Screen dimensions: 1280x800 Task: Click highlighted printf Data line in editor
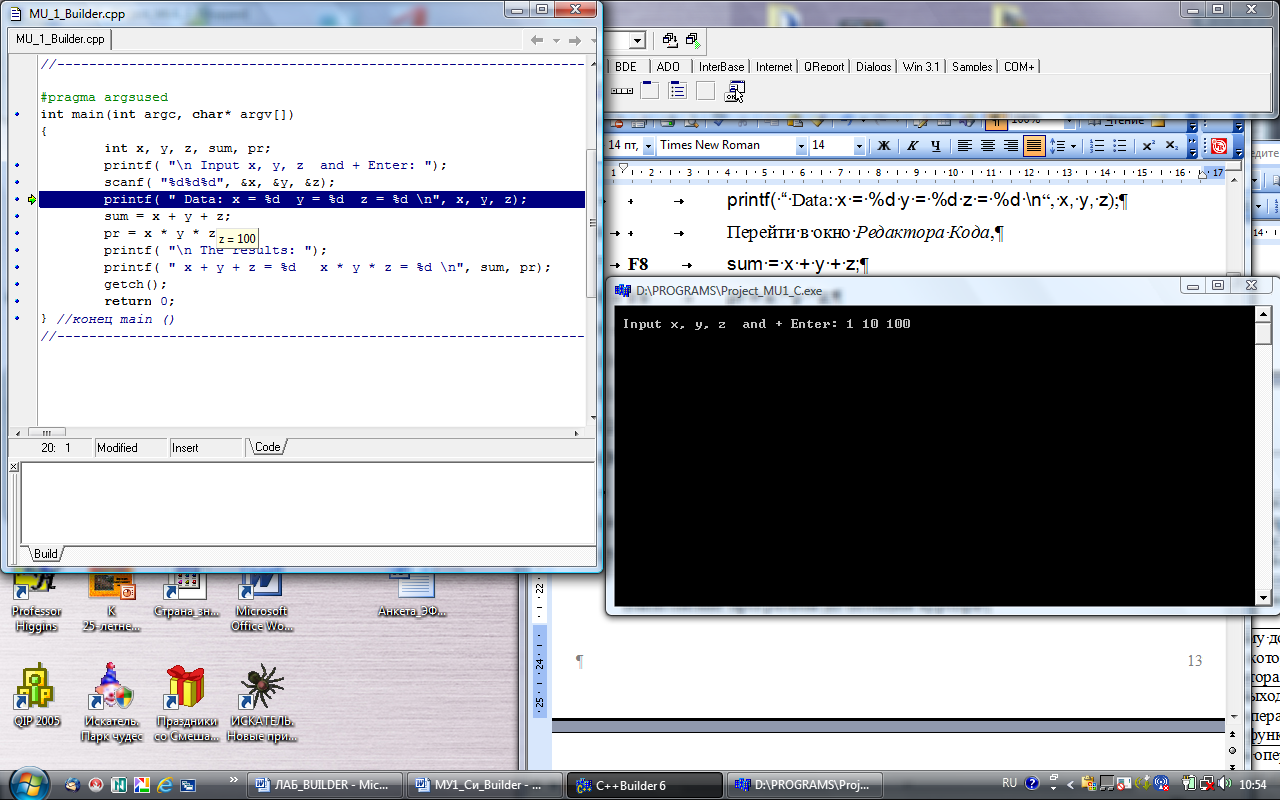311,199
